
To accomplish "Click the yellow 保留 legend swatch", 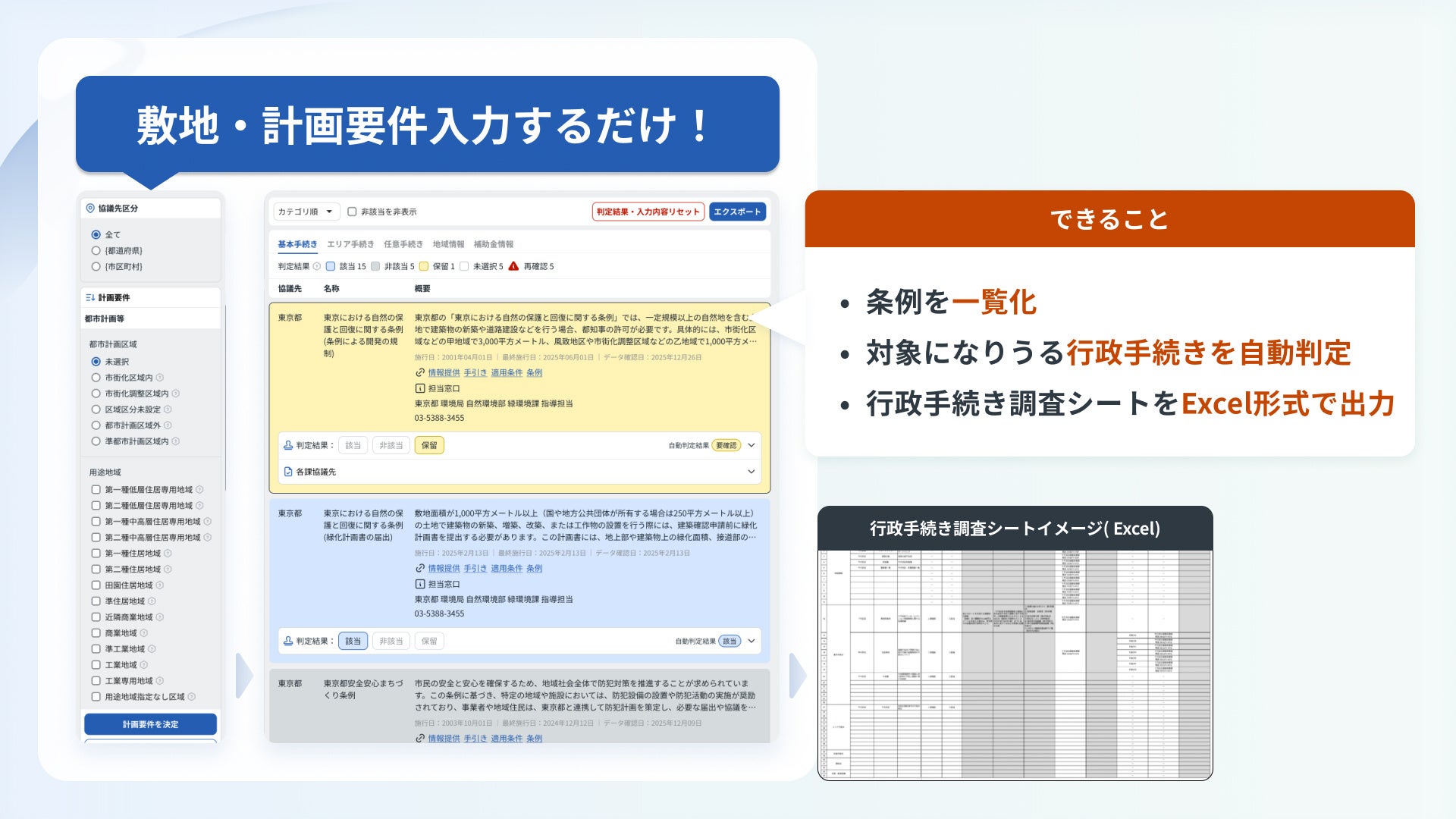I will pyautogui.click(x=424, y=267).
